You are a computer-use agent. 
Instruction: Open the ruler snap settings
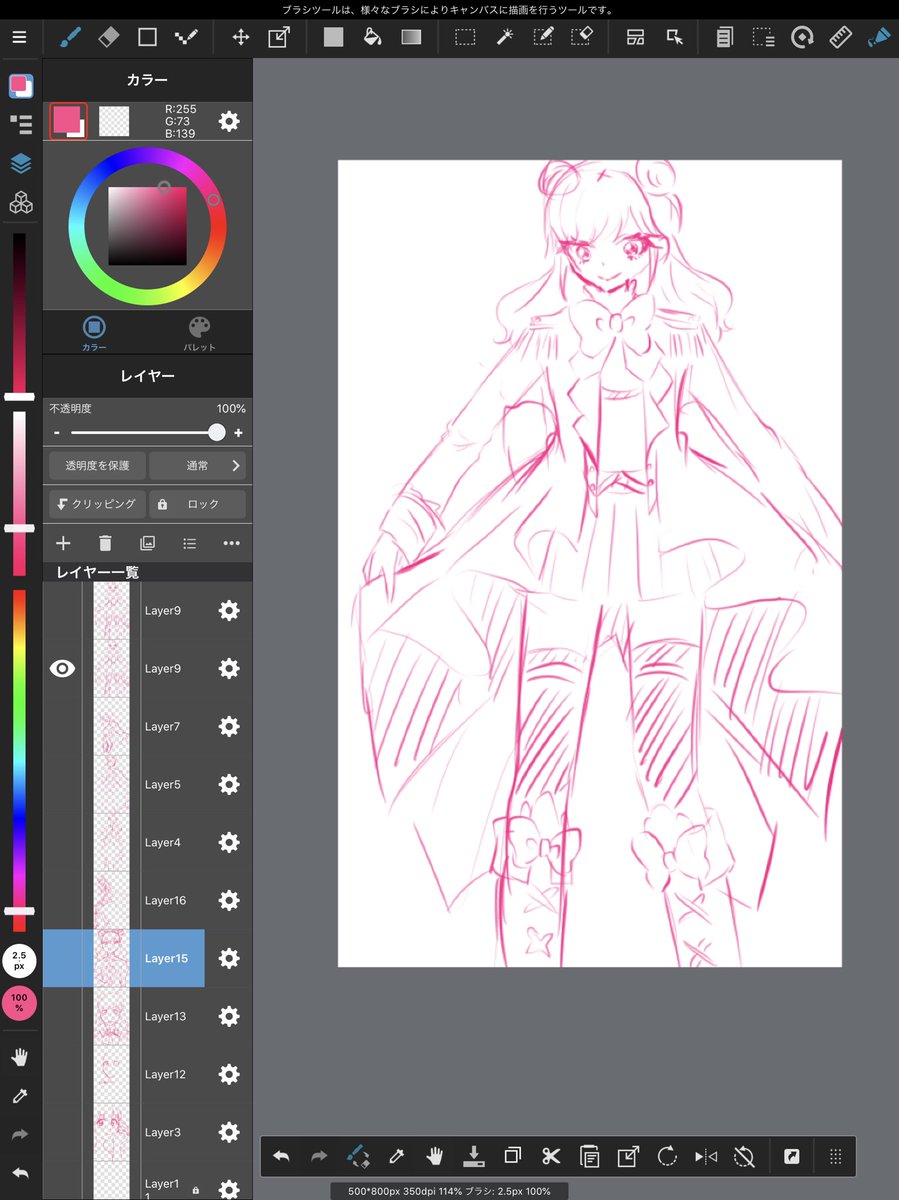click(840, 37)
